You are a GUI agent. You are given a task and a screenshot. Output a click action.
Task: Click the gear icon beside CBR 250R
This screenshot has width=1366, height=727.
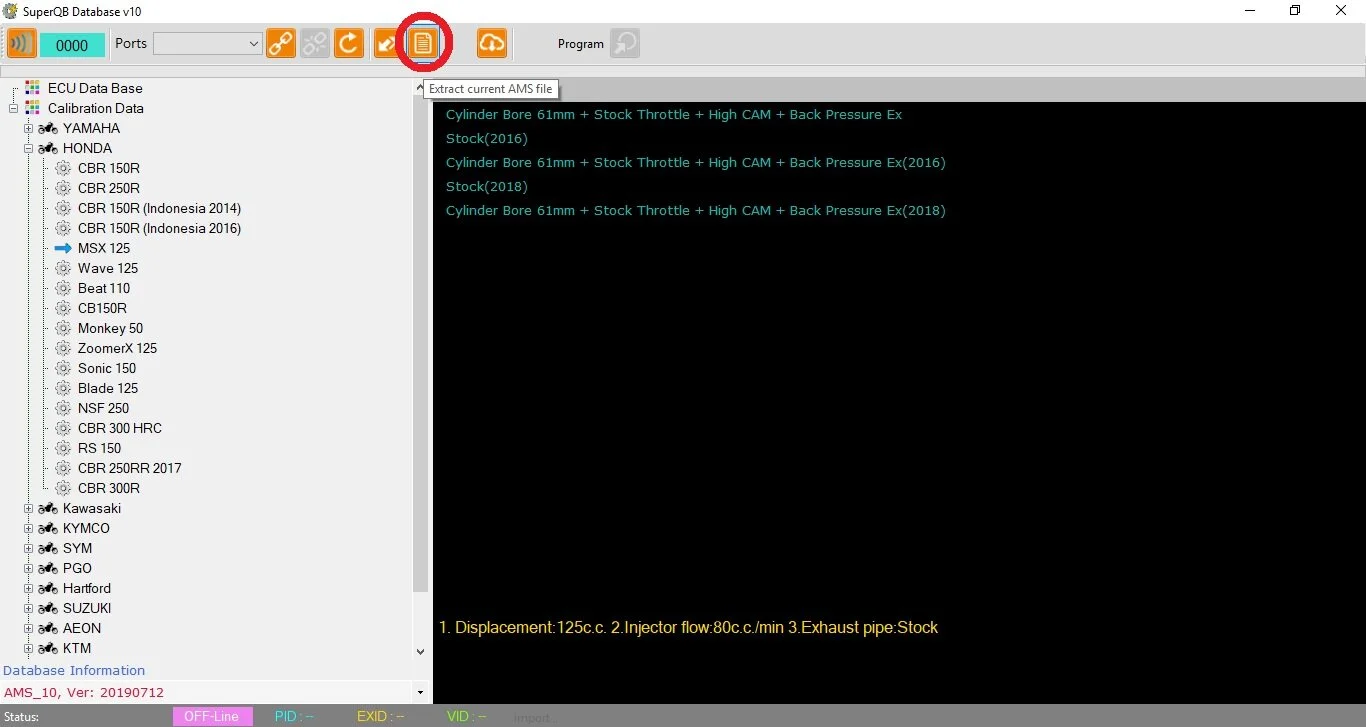coord(63,188)
